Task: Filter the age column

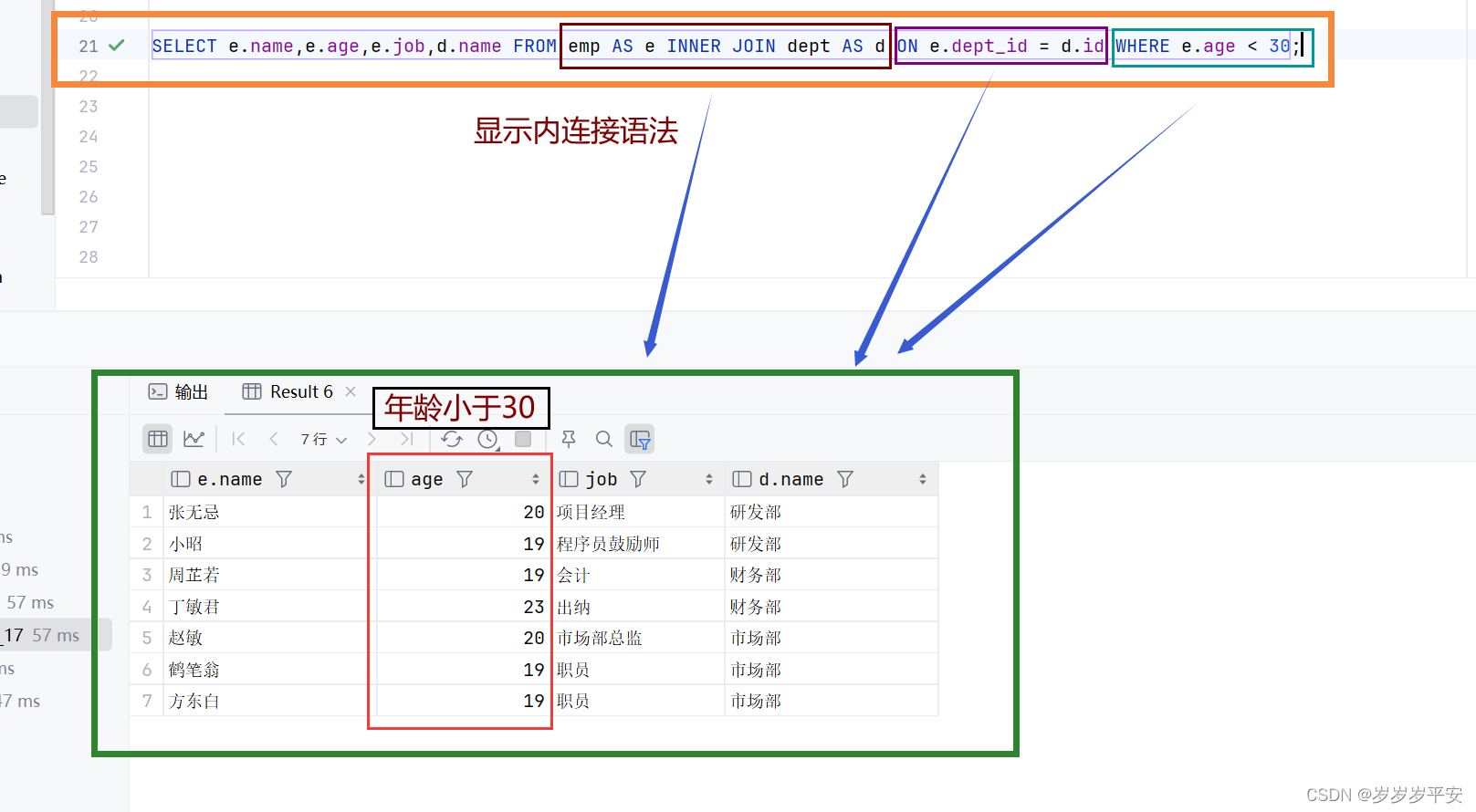Action: click(465, 479)
